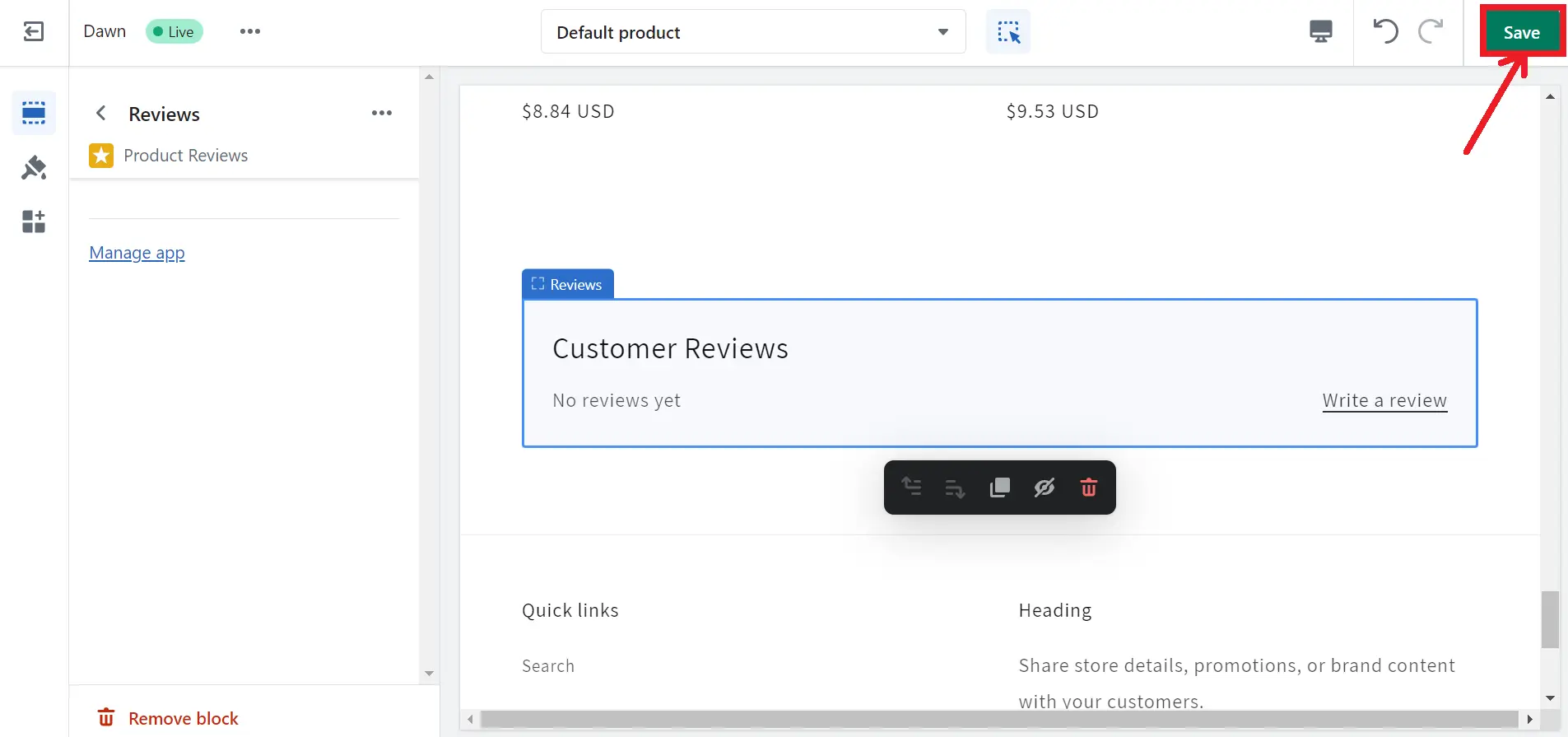Viewport: 1568px width, 737px height.
Task: Open the Manage app link
Action: (137, 253)
